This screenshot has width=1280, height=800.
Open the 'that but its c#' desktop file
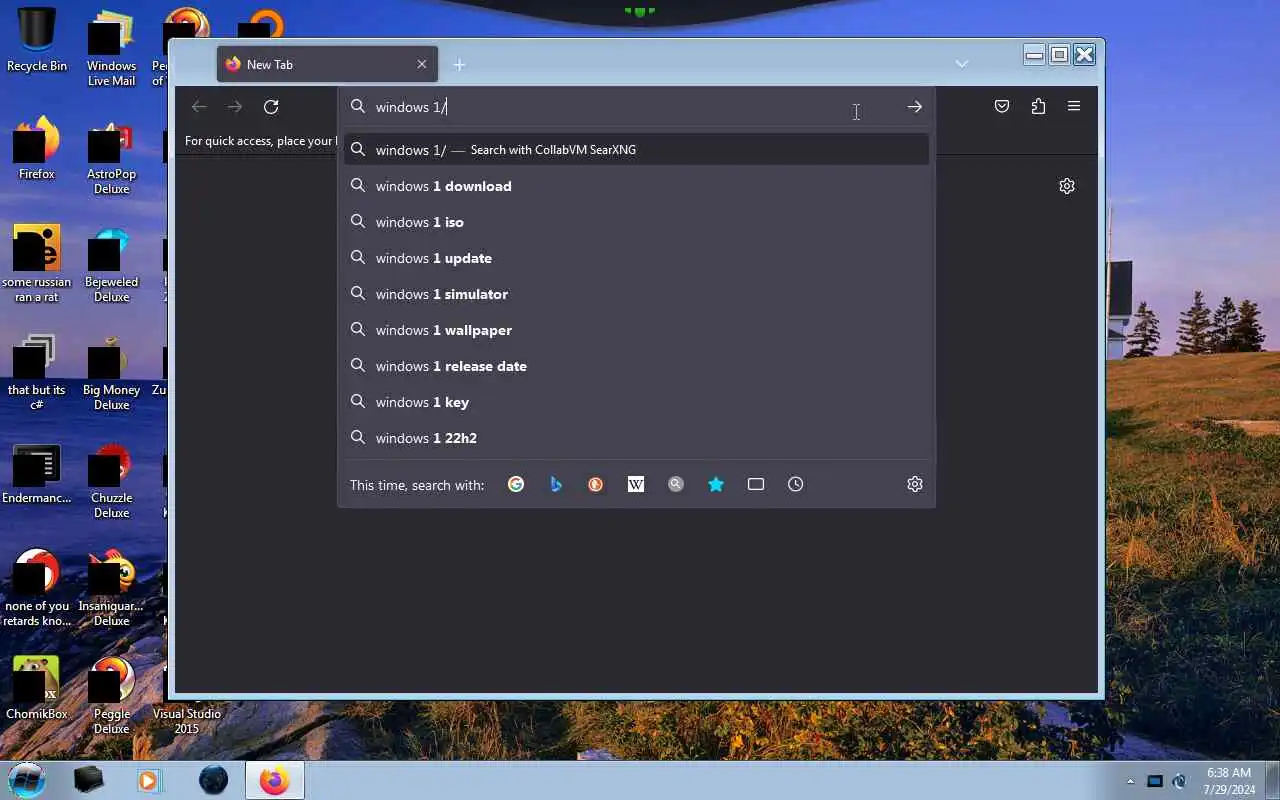click(37, 372)
